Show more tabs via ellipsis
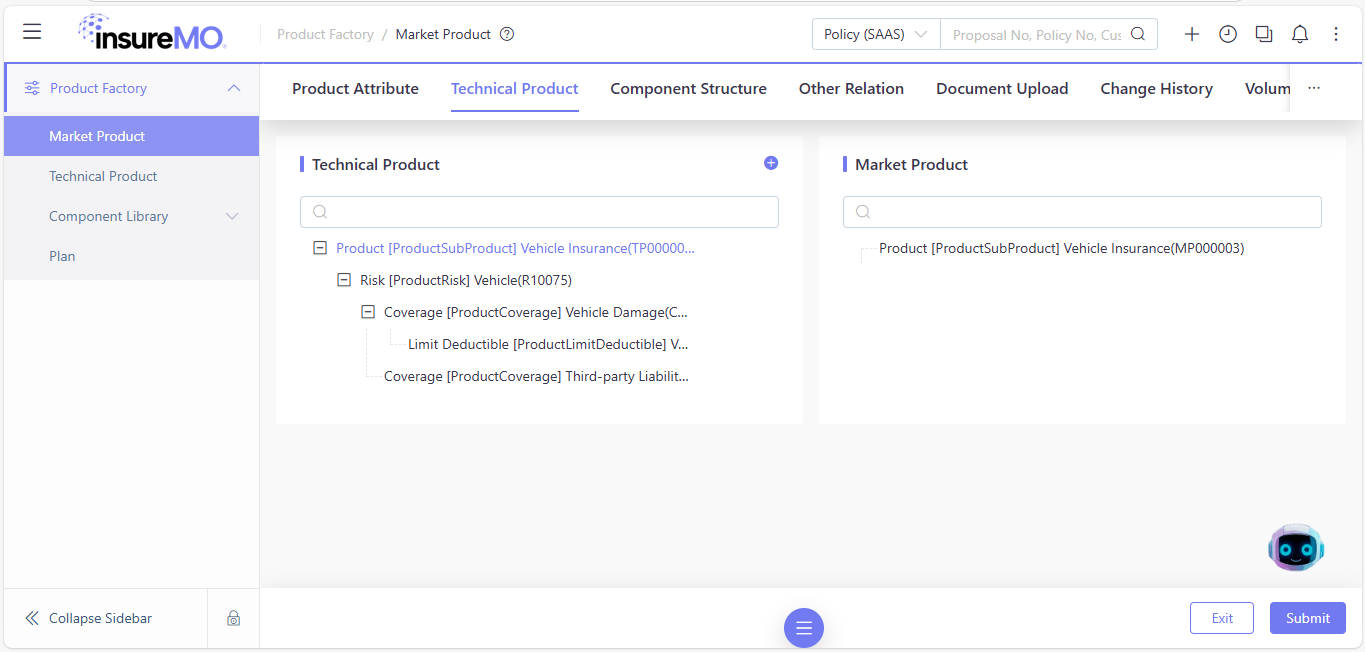 (1314, 88)
